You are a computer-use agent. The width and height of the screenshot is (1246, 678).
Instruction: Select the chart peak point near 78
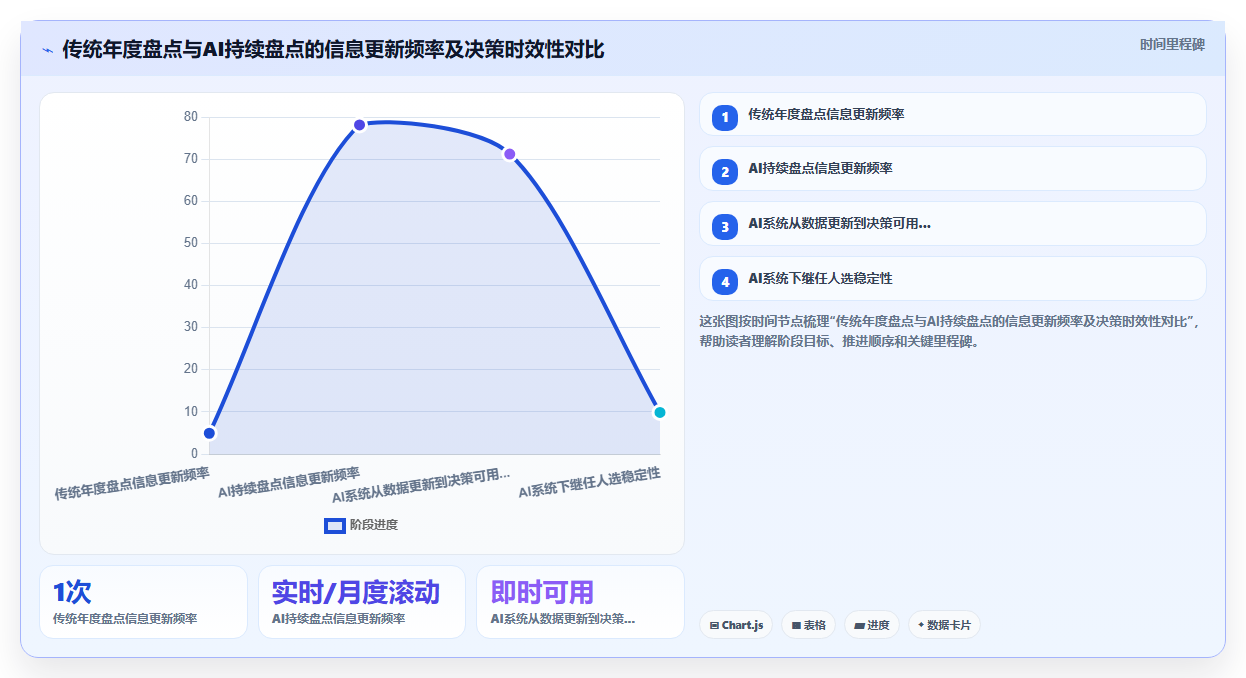tap(359, 125)
